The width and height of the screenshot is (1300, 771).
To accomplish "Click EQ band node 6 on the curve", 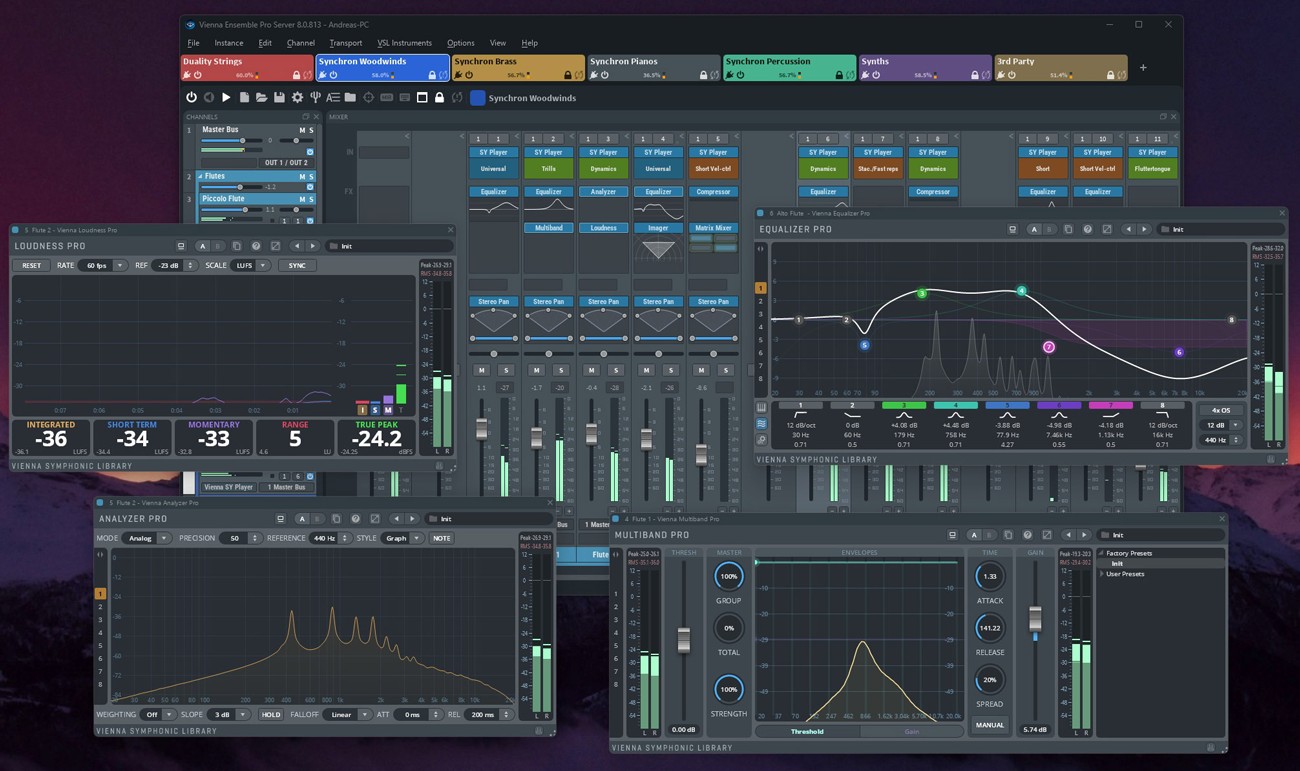I will (x=1179, y=352).
